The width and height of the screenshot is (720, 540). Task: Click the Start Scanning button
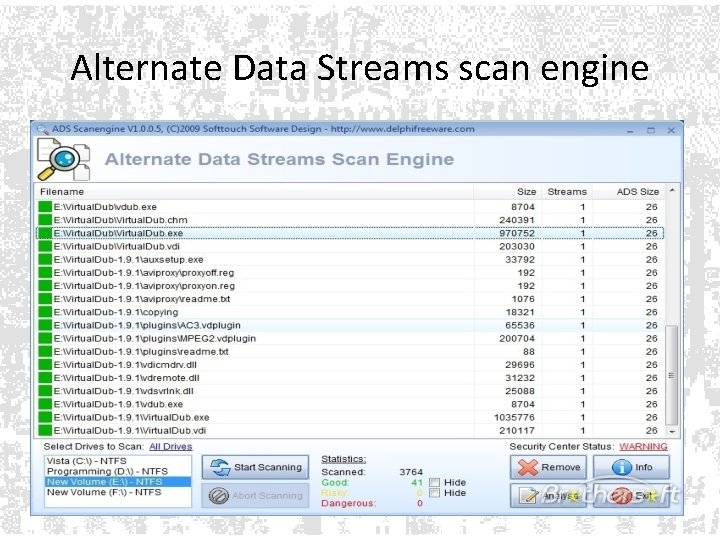point(255,467)
